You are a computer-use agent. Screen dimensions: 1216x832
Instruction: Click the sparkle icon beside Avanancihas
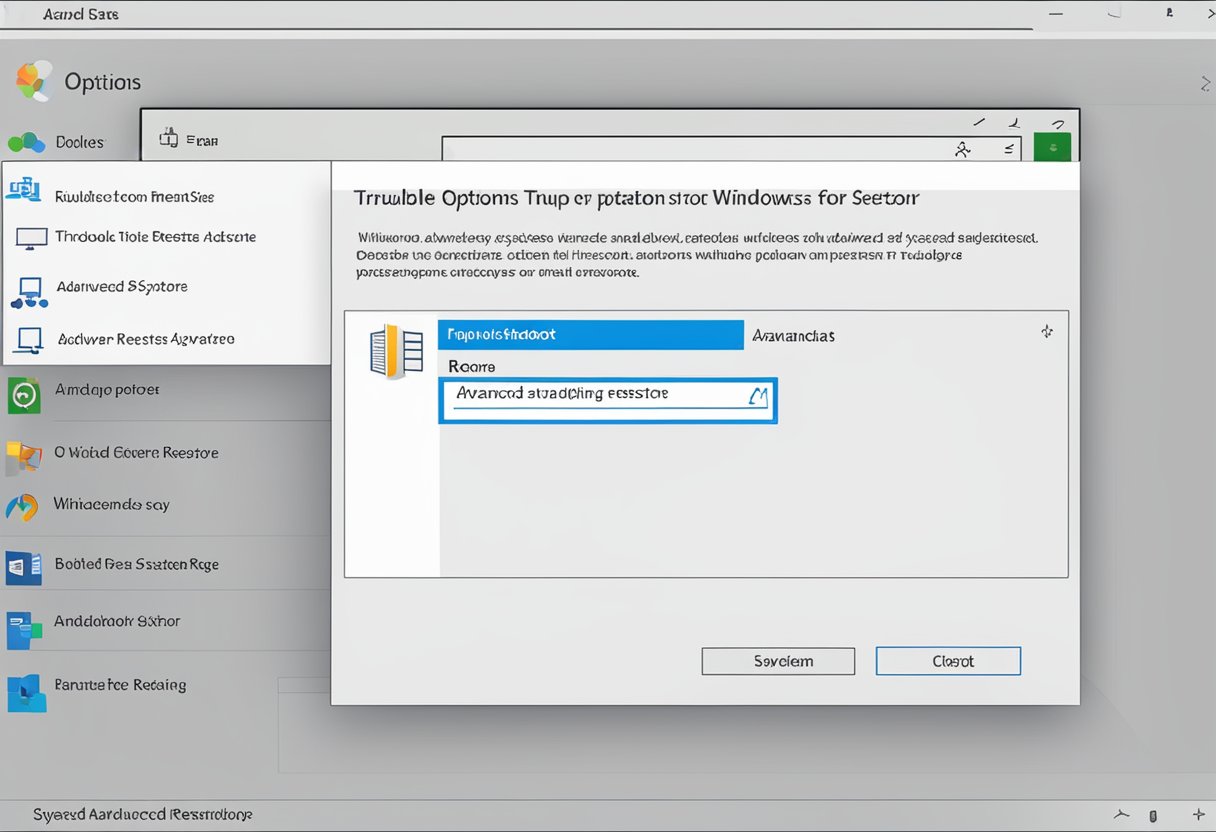click(x=1047, y=331)
